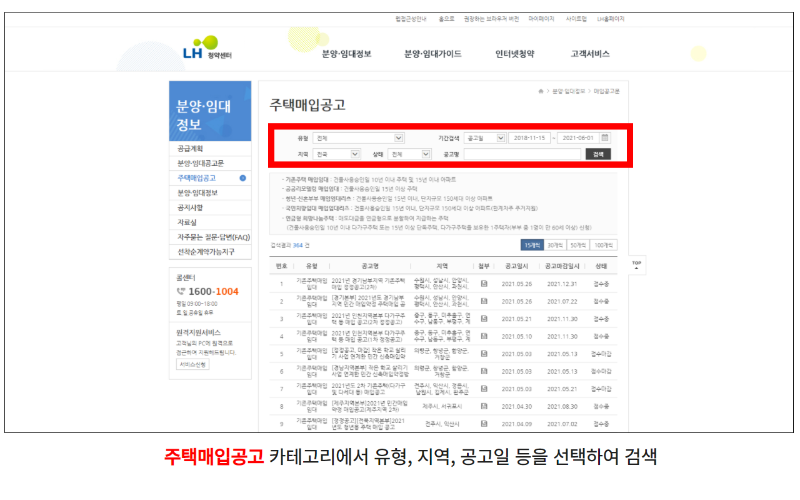
Task: Open the 지역 dropdown showing 전국
Action: (x=336, y=154)
